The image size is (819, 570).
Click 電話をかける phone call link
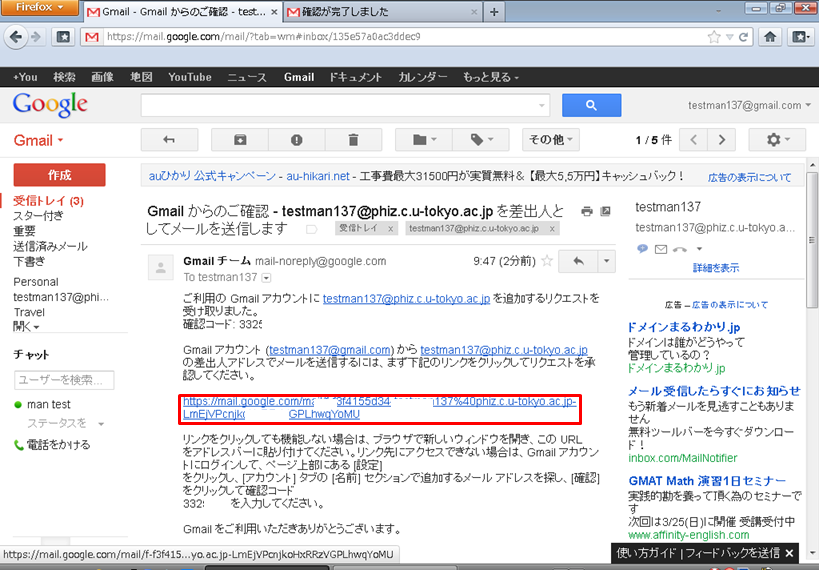[x=52, y=445]
